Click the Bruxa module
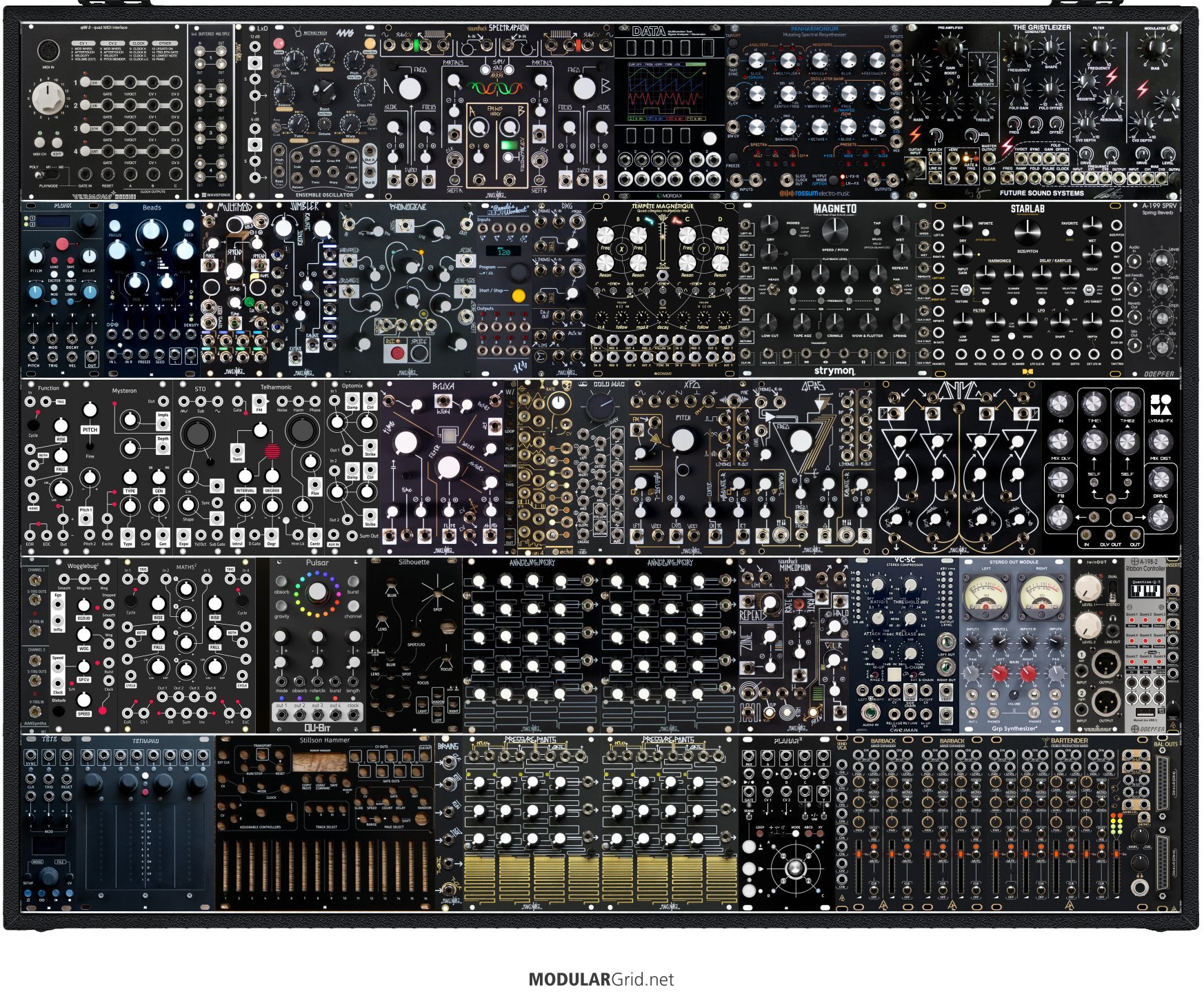 442,467
